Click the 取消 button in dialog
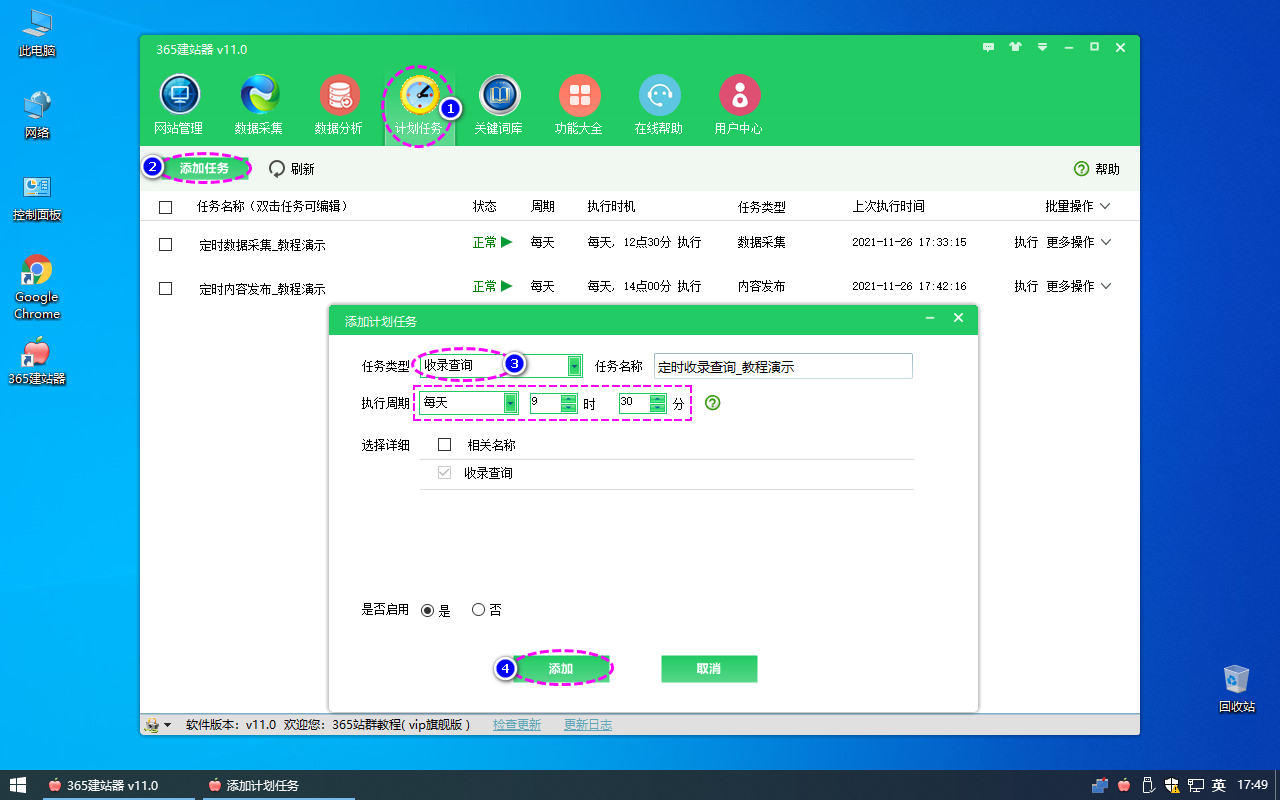 [709, 669]
